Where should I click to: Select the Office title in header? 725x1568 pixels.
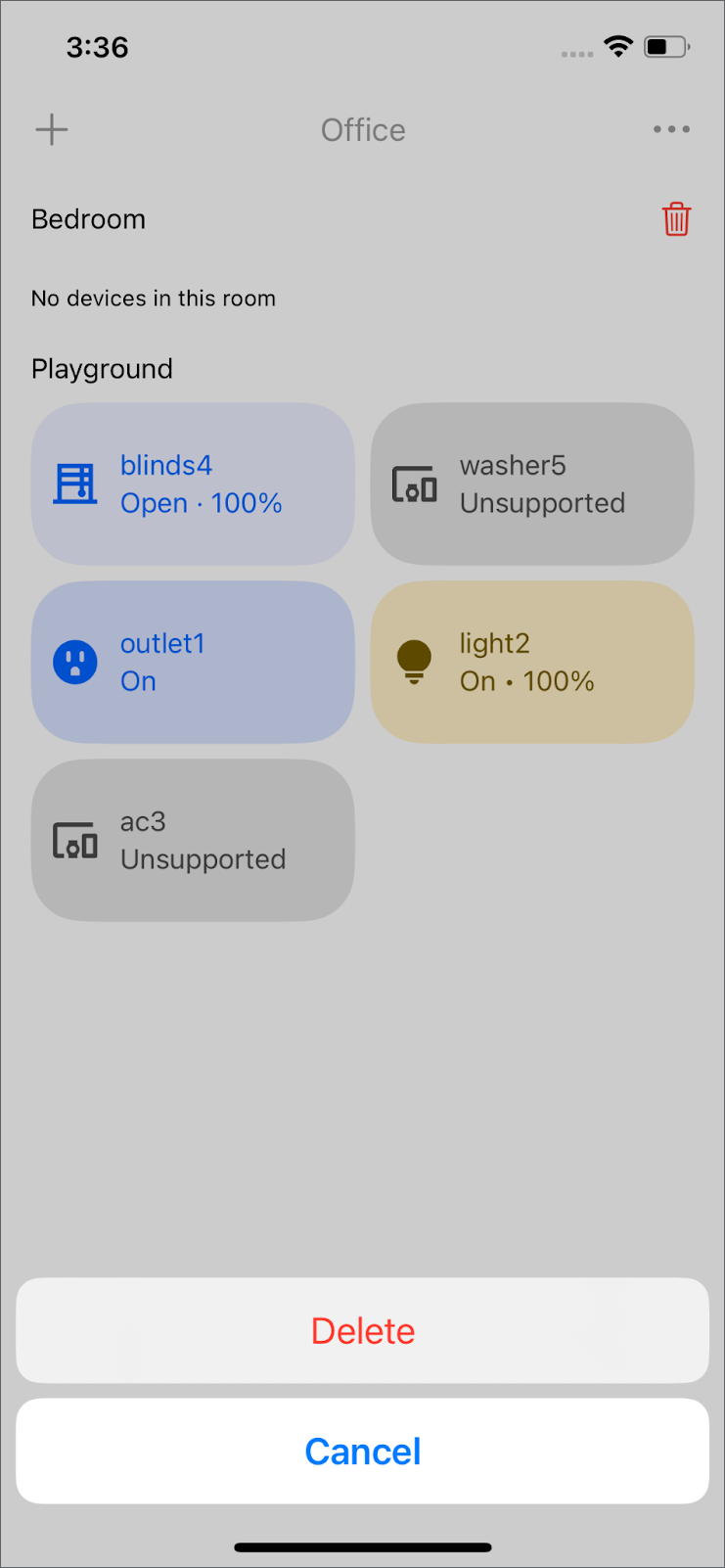pos(363,130)
